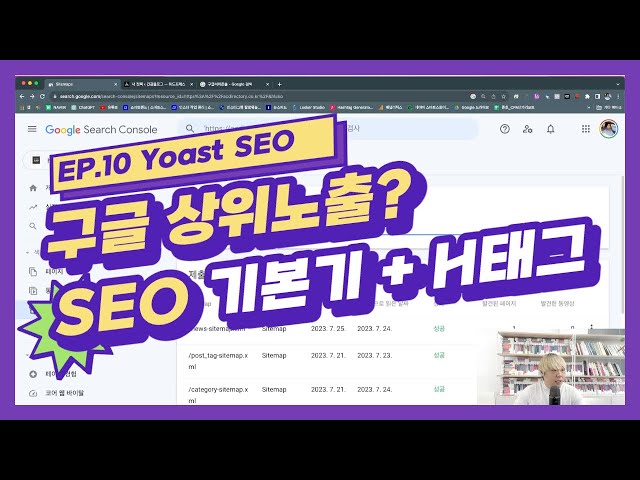Switch to the WordPress browser tab
The width and height of the screenshot is (640, 480).
pyautogui.click(x=158, y=84)
